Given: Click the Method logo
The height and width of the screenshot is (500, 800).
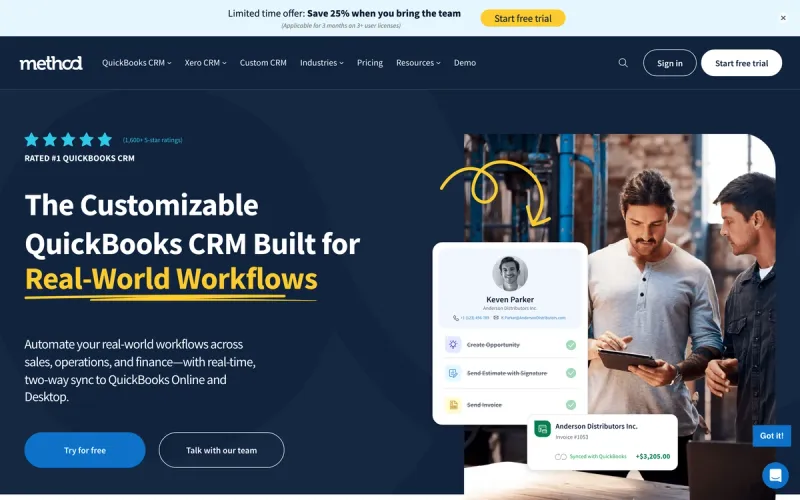Looking at the screenshot, I should click(51, 63).
